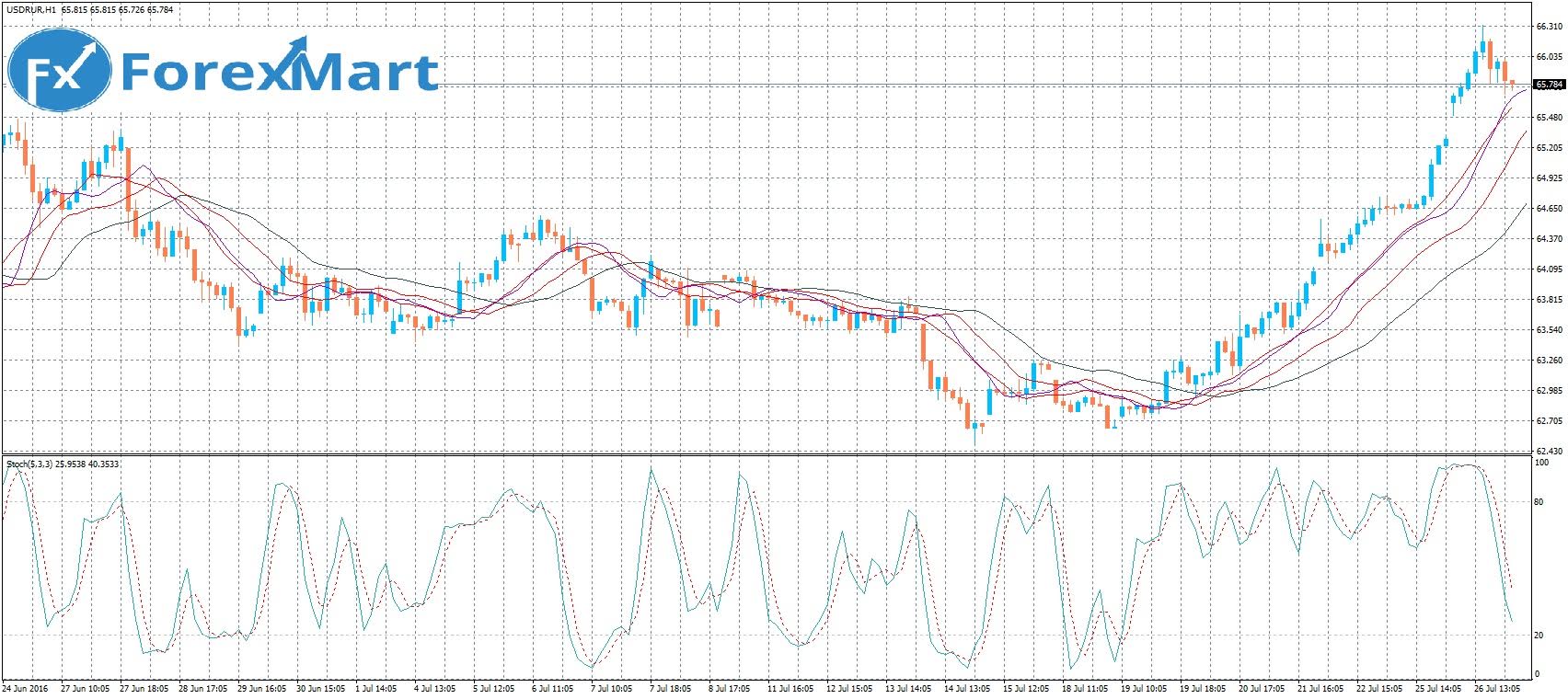Click the stochastic scale label 100
This screenshot has height=699, width=1568.
pos(1542,463)
